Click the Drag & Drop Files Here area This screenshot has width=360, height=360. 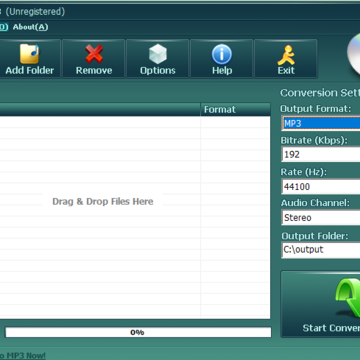[x=103, y=201]
